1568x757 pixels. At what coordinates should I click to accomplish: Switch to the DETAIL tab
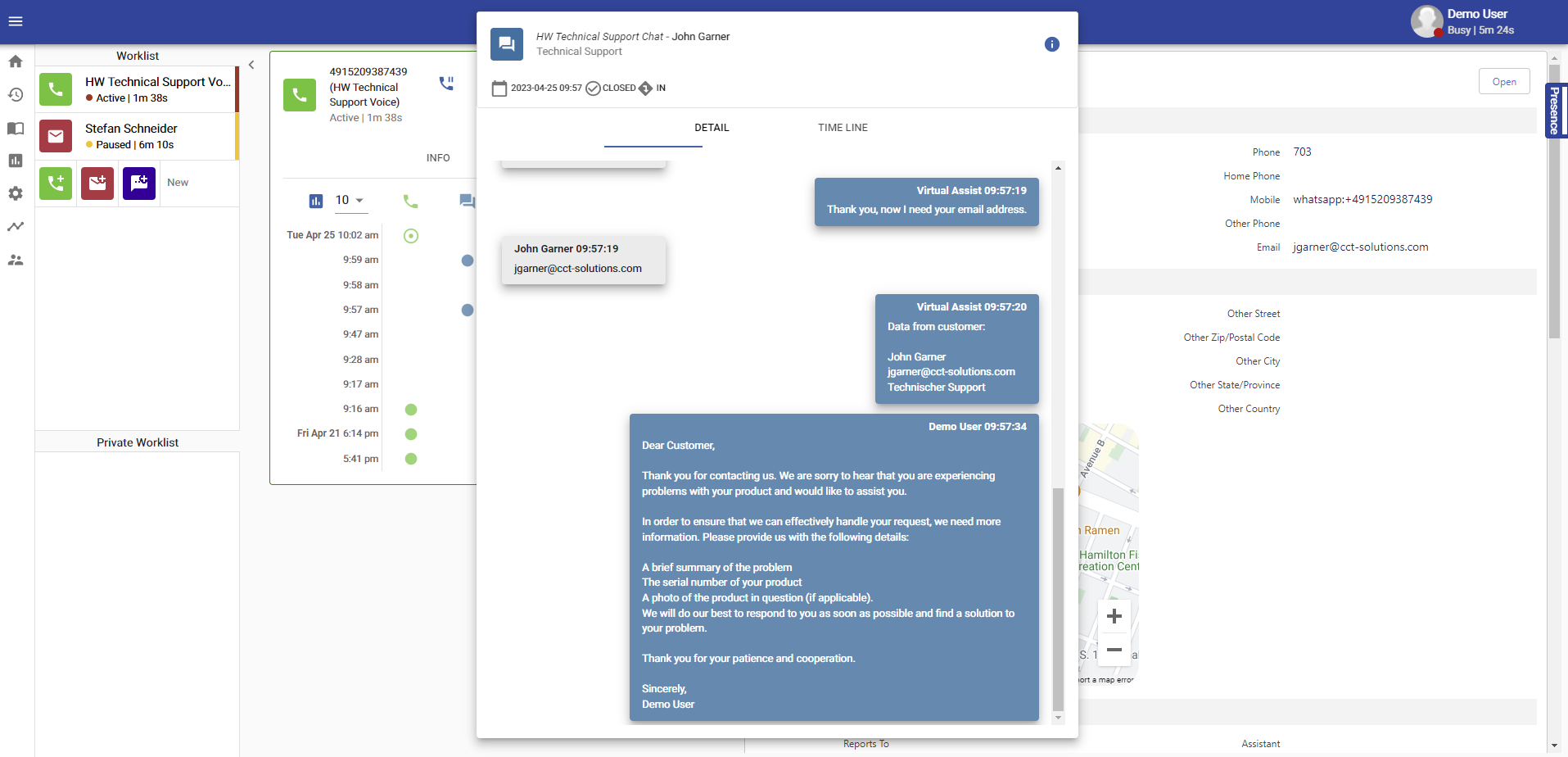click(712, 128)
